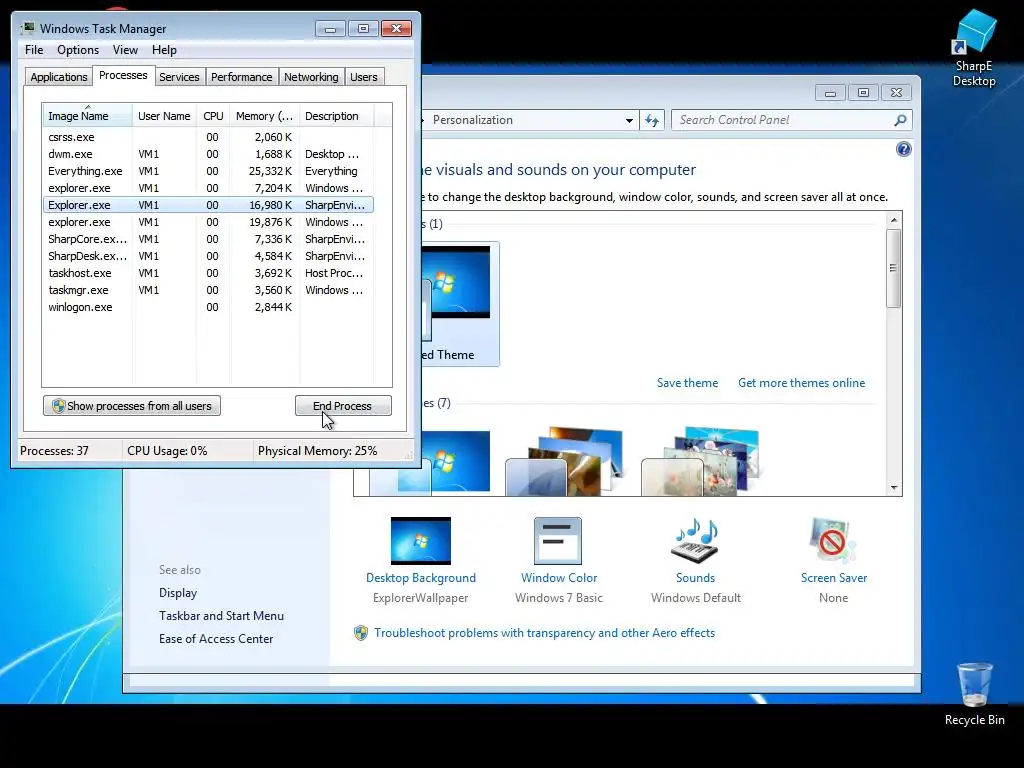Click the Task Manager title bar icon
This screenshot has width=1024, height=768.
tap(27, 29)
